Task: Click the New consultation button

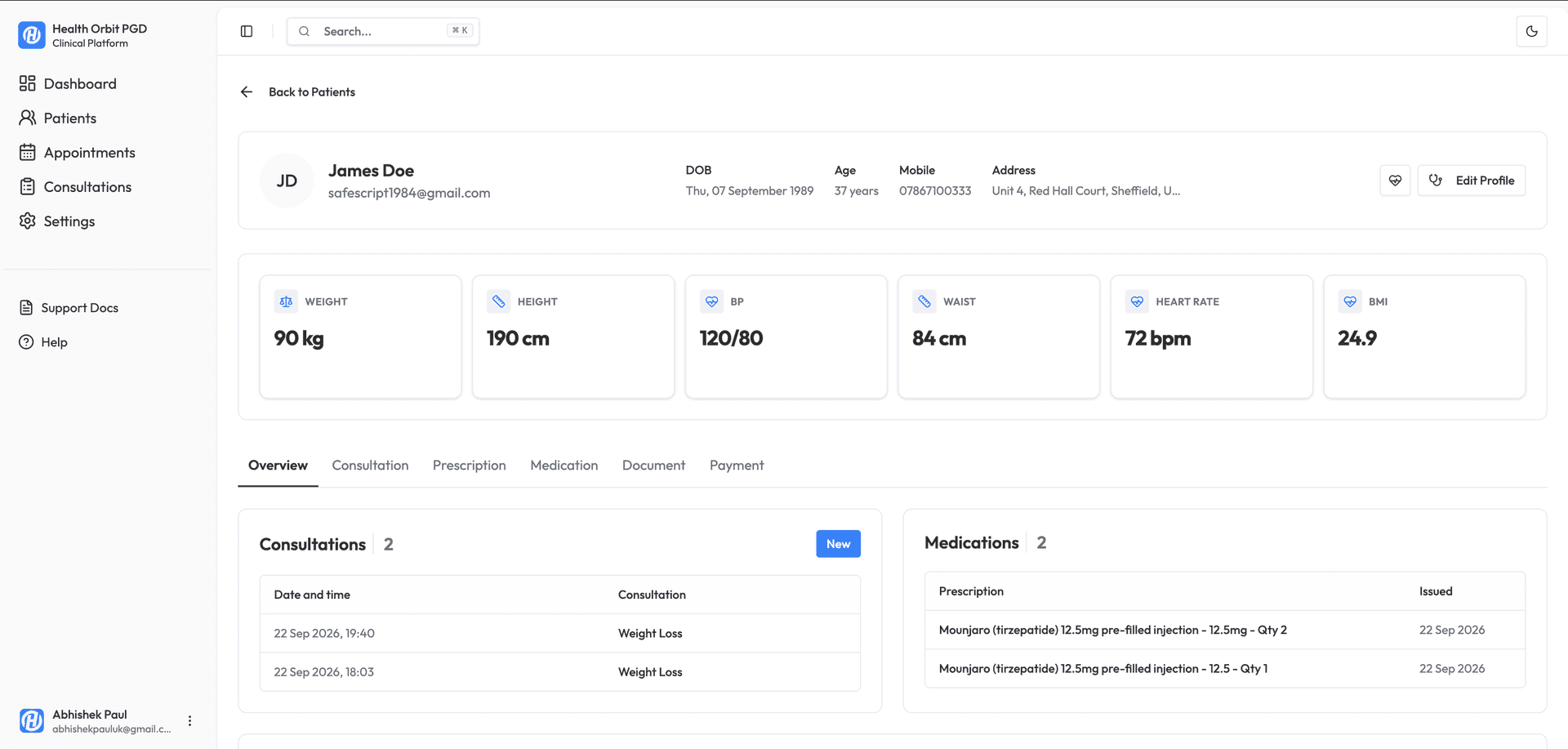Action: tap(838, 544)
